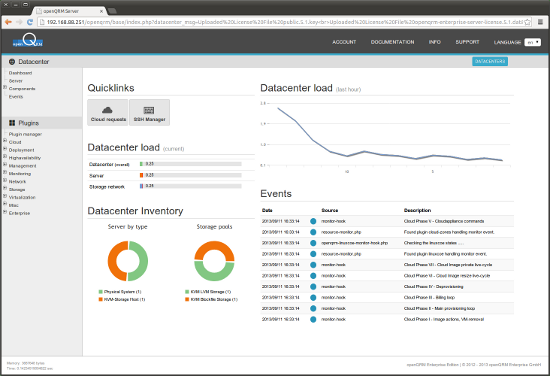Viewport: 550px width, 376px height.
Task: Open the Documentation menu
Action: click(x=392, y=42)
